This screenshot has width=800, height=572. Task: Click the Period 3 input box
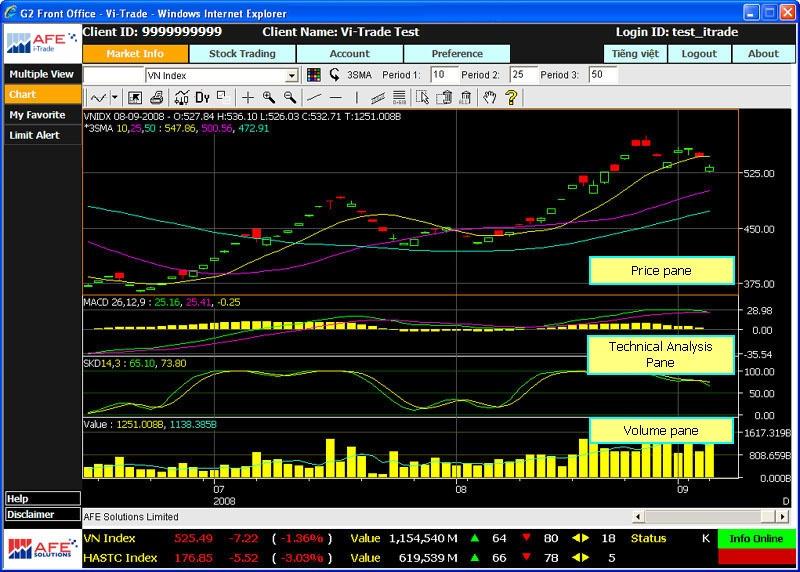point(601,74)
